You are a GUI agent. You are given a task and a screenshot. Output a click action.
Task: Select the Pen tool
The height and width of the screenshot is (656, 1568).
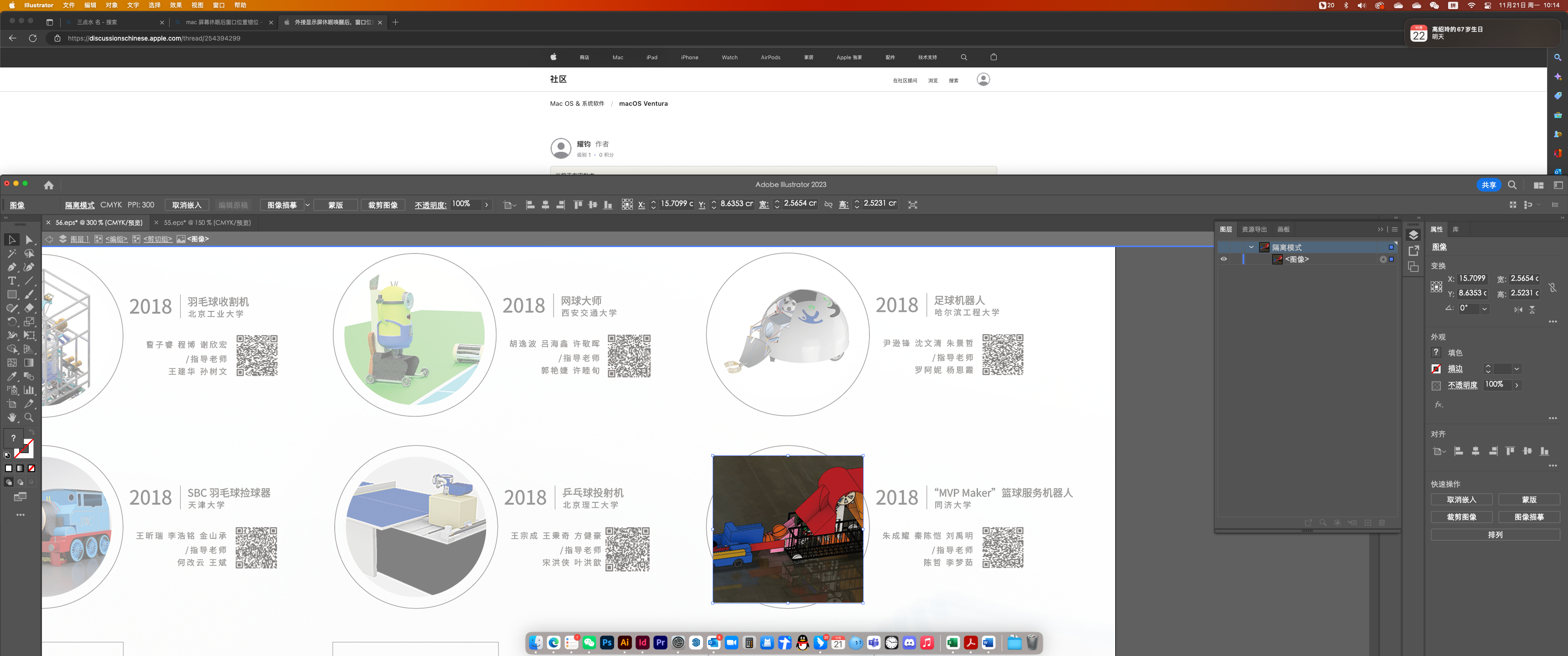(x=11, y=267)
